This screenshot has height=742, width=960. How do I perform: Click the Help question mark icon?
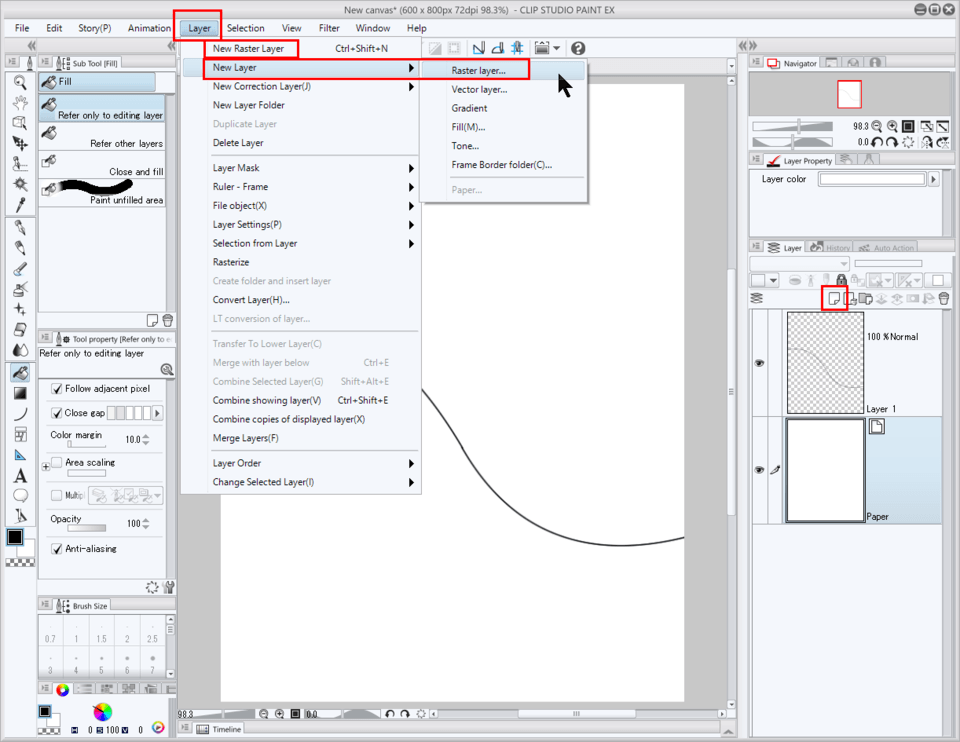578,48
